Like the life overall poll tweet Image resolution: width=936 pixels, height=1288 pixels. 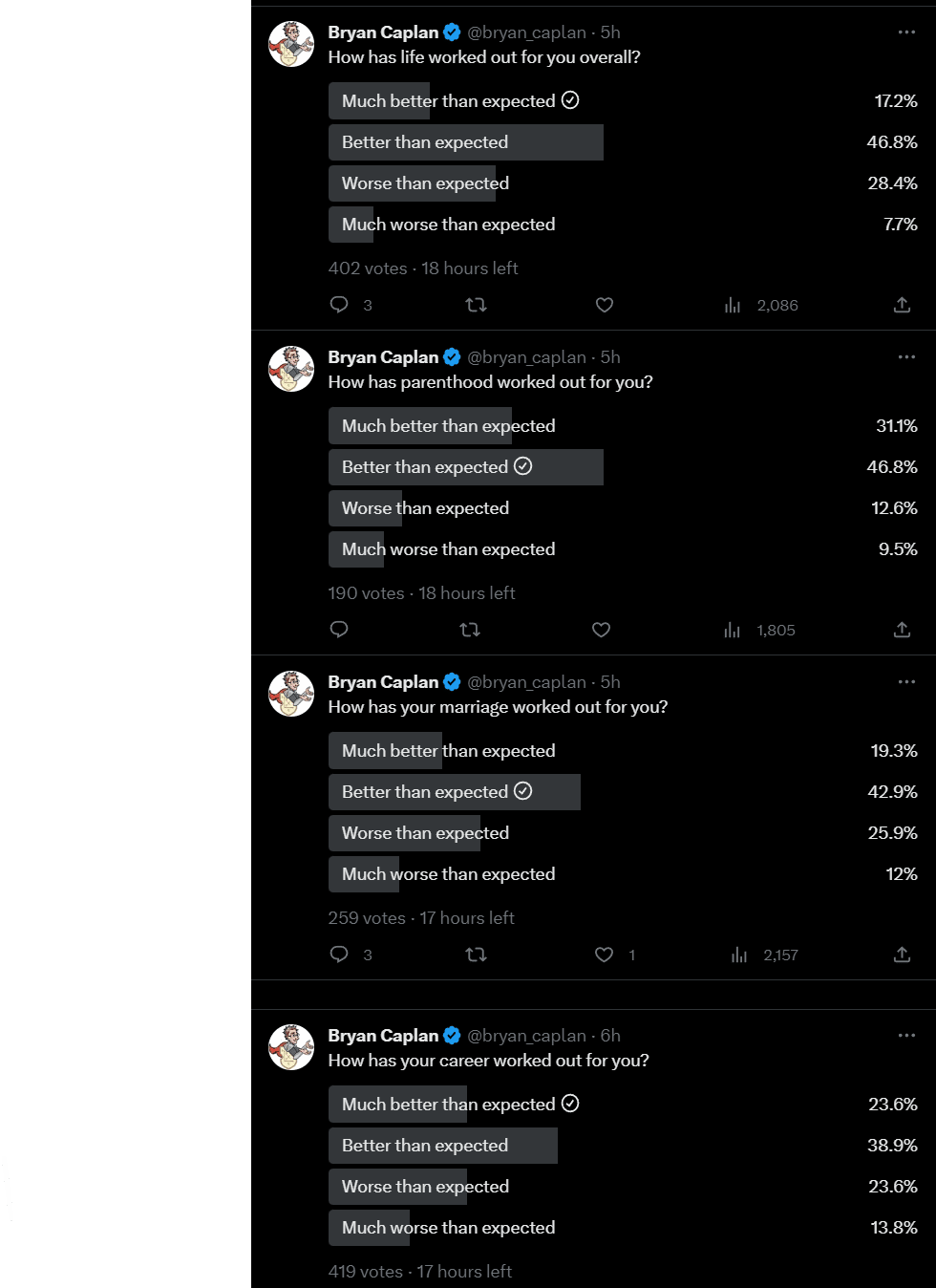click(605, 305)
